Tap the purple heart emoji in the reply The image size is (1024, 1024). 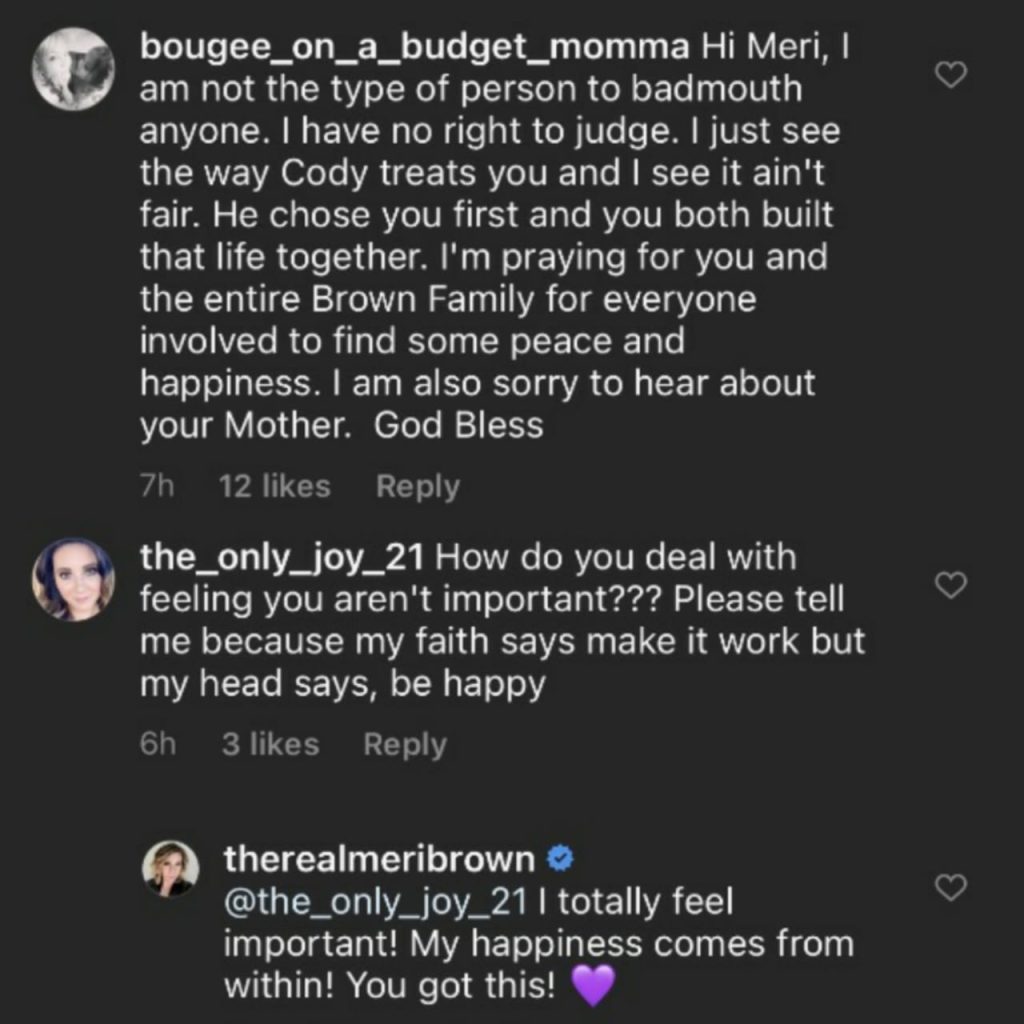point(592,988)
